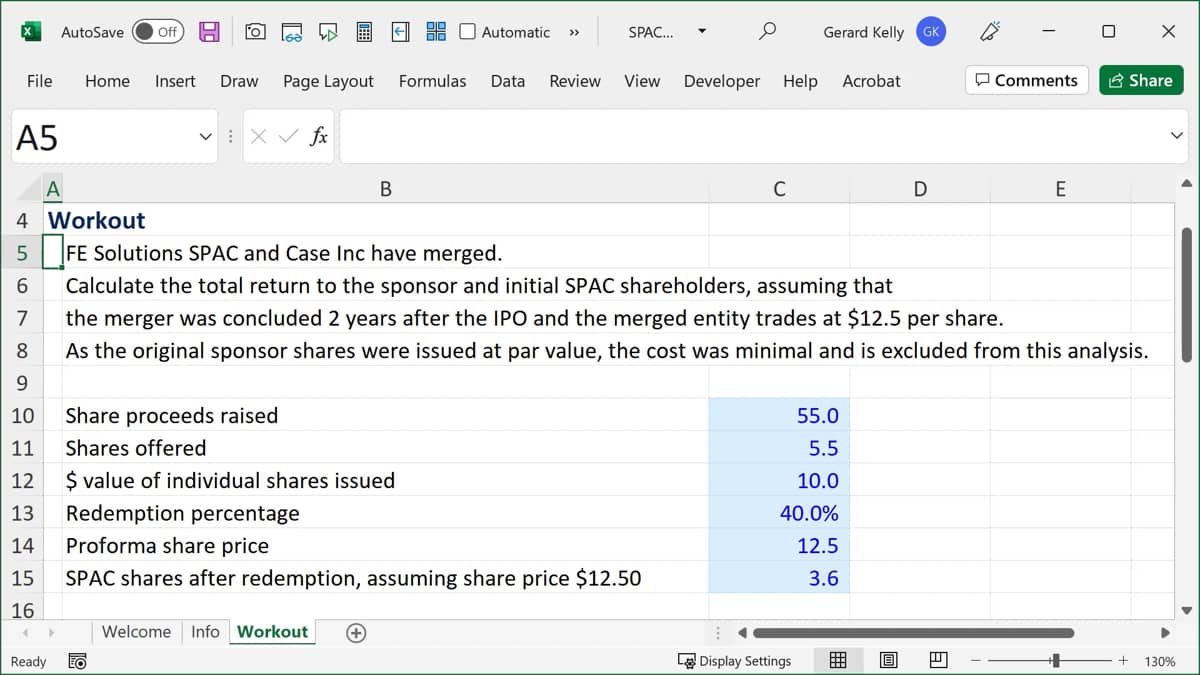Click the macro recording icon in status bar

click(76, 661)
